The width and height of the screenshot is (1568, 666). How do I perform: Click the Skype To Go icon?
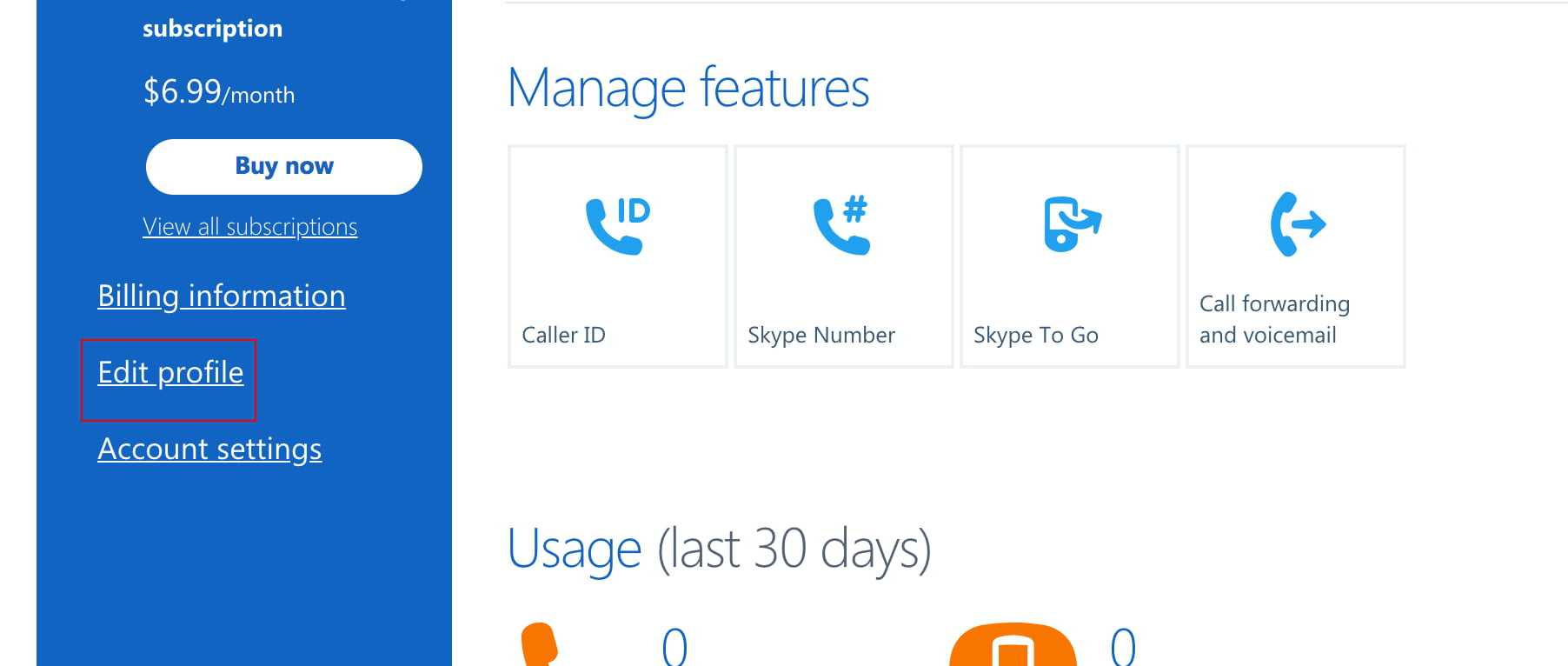pyautogui.click(x=1072, y=224)
